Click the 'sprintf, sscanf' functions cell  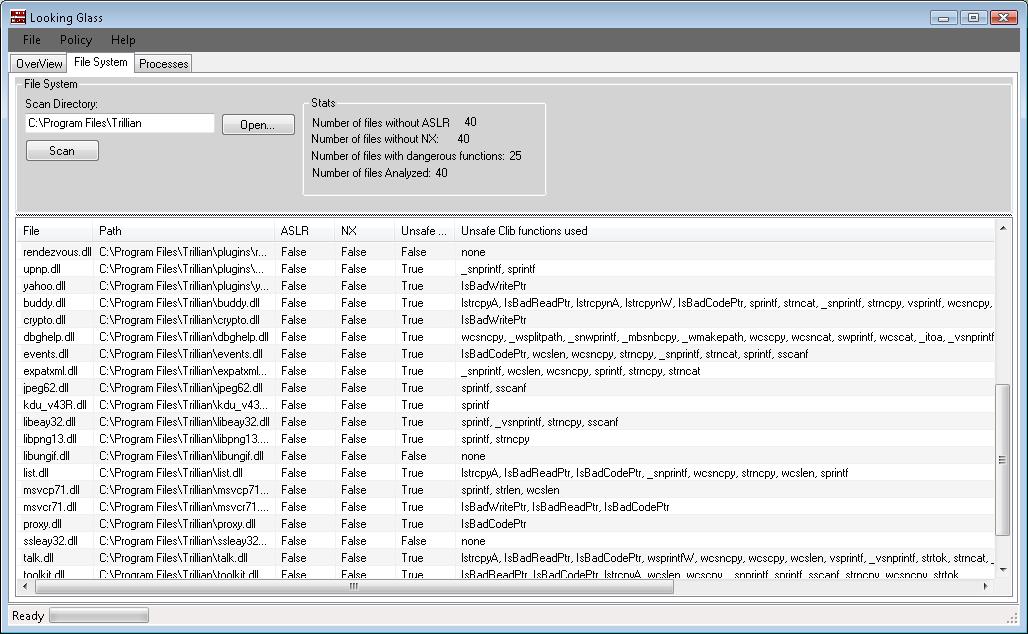(x=494, y=388)
